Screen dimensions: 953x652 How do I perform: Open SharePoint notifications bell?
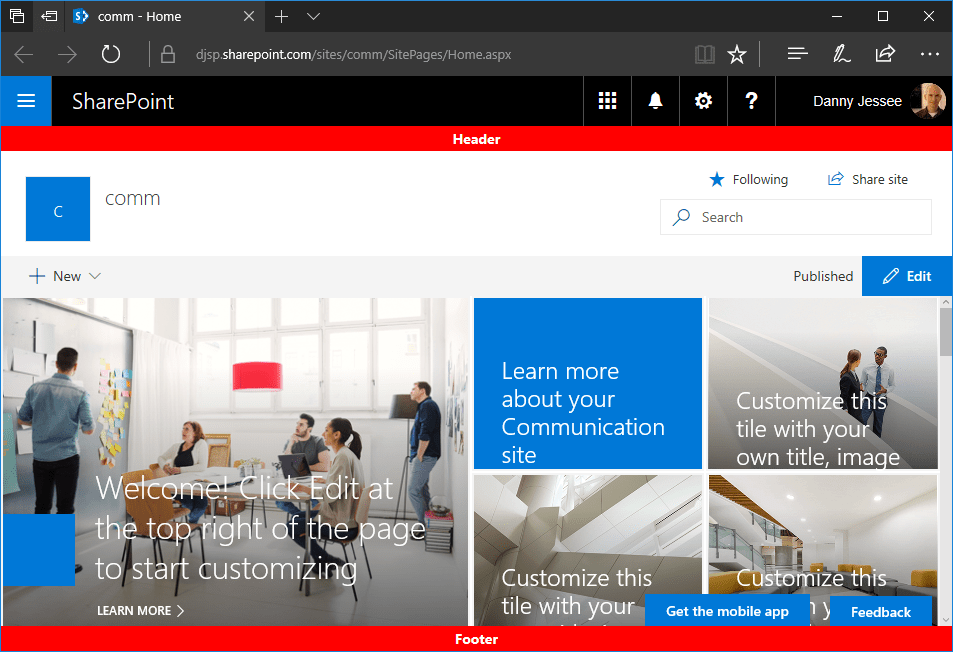655,101
